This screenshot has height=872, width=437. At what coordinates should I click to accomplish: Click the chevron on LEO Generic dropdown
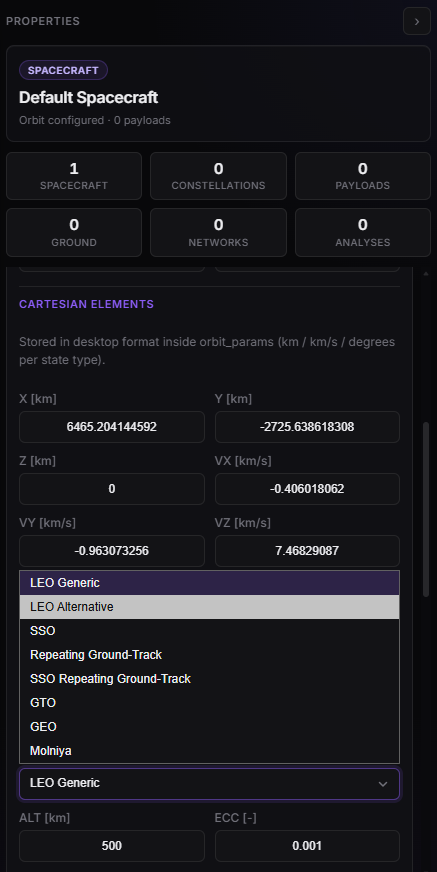(383, 784)
